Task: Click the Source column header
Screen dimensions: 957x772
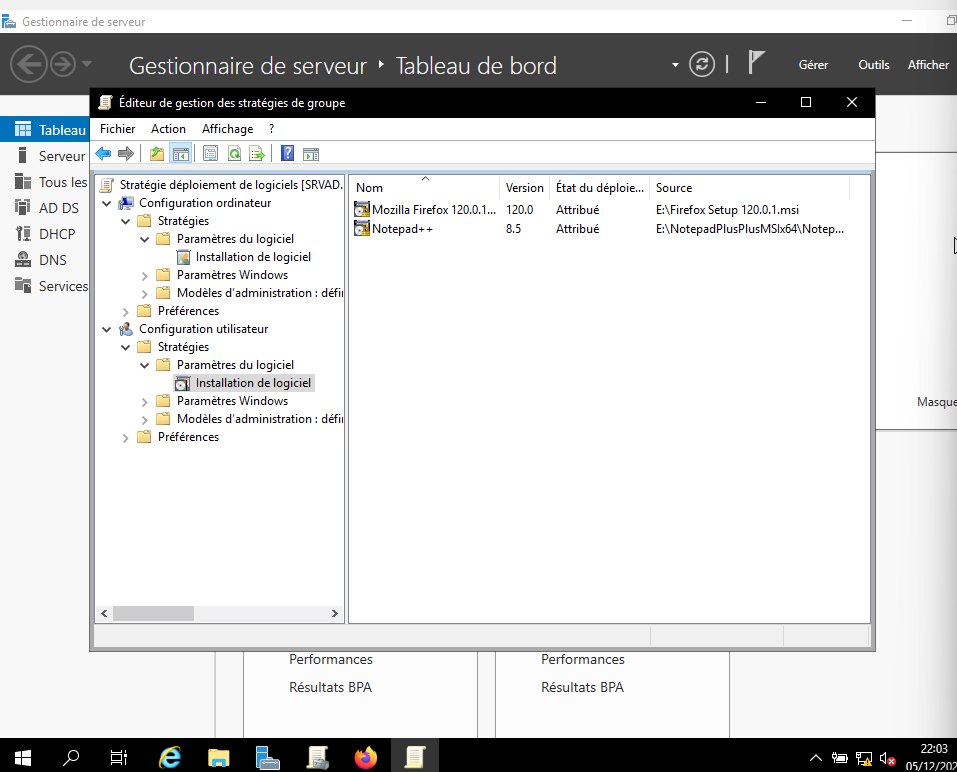Action: coord(673,188)
